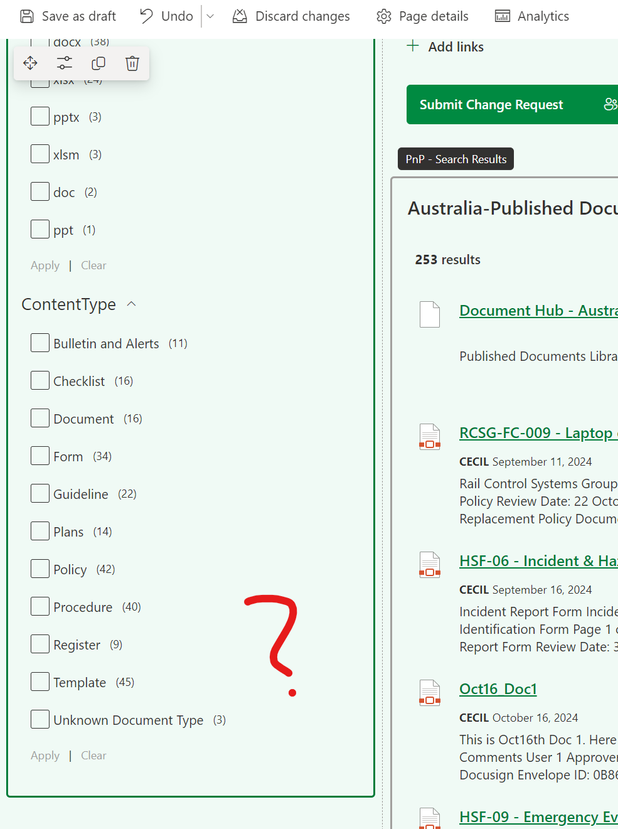Image resolution: width=618 pixels, height=829 pixels.
Task: Click the Australia-Published Documents heading
Action: [x=513, y=208]
